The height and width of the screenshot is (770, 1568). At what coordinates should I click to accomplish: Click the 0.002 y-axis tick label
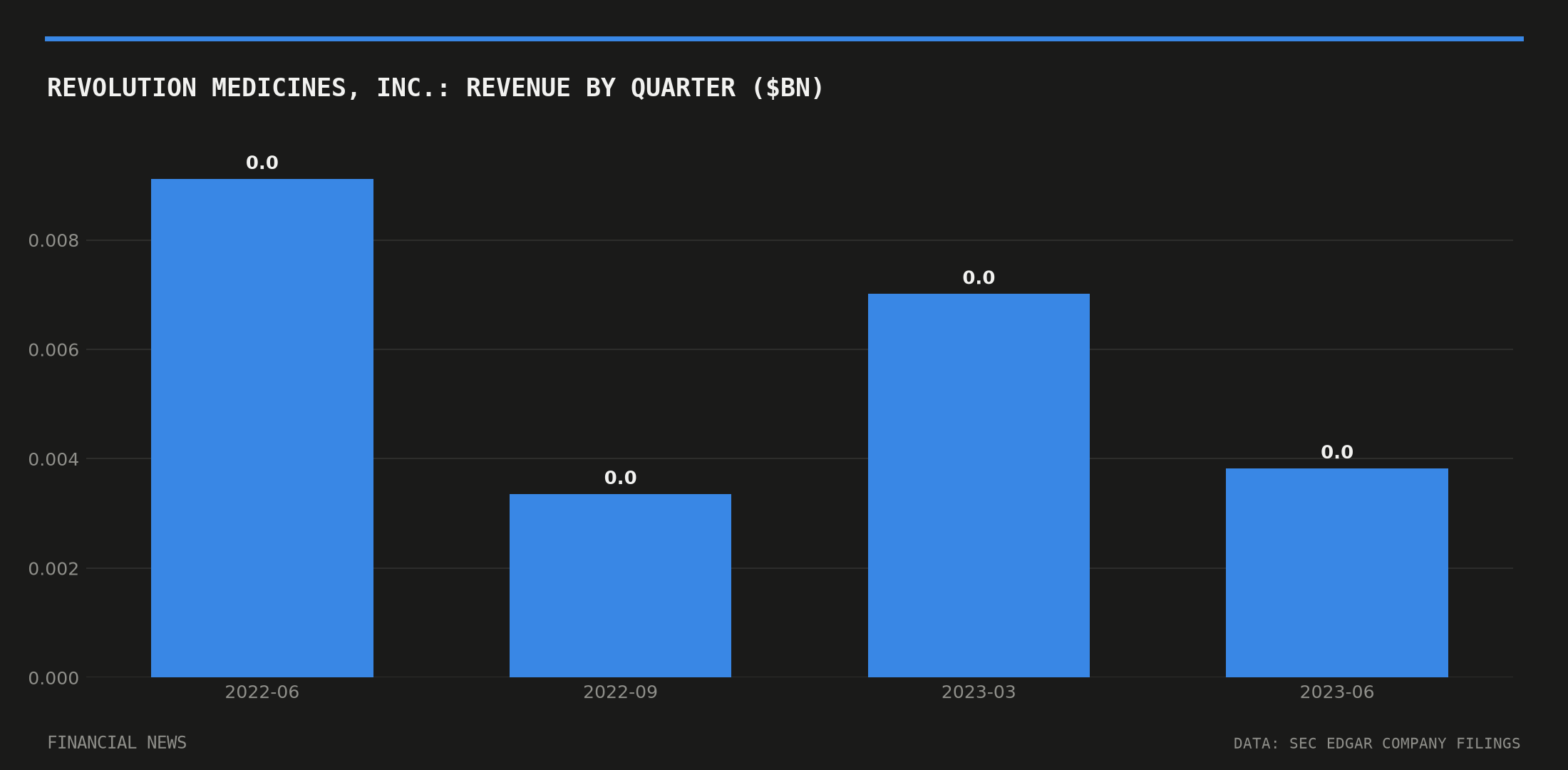click(53, 569)
